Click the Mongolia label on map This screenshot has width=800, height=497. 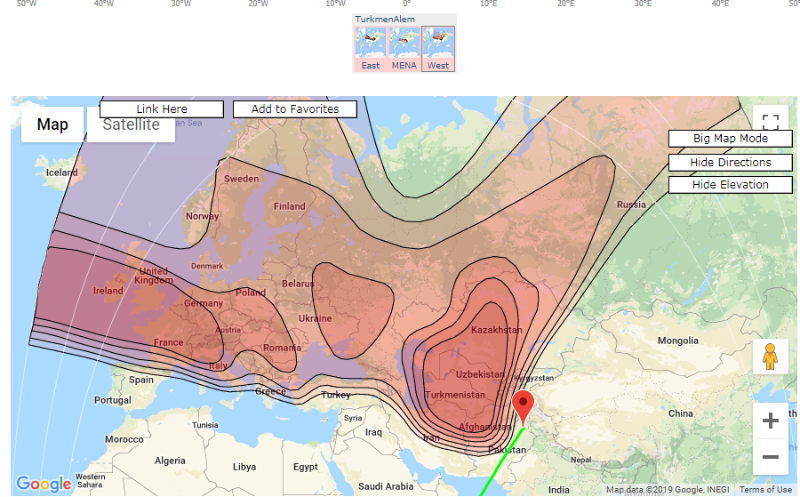[678, 340]
